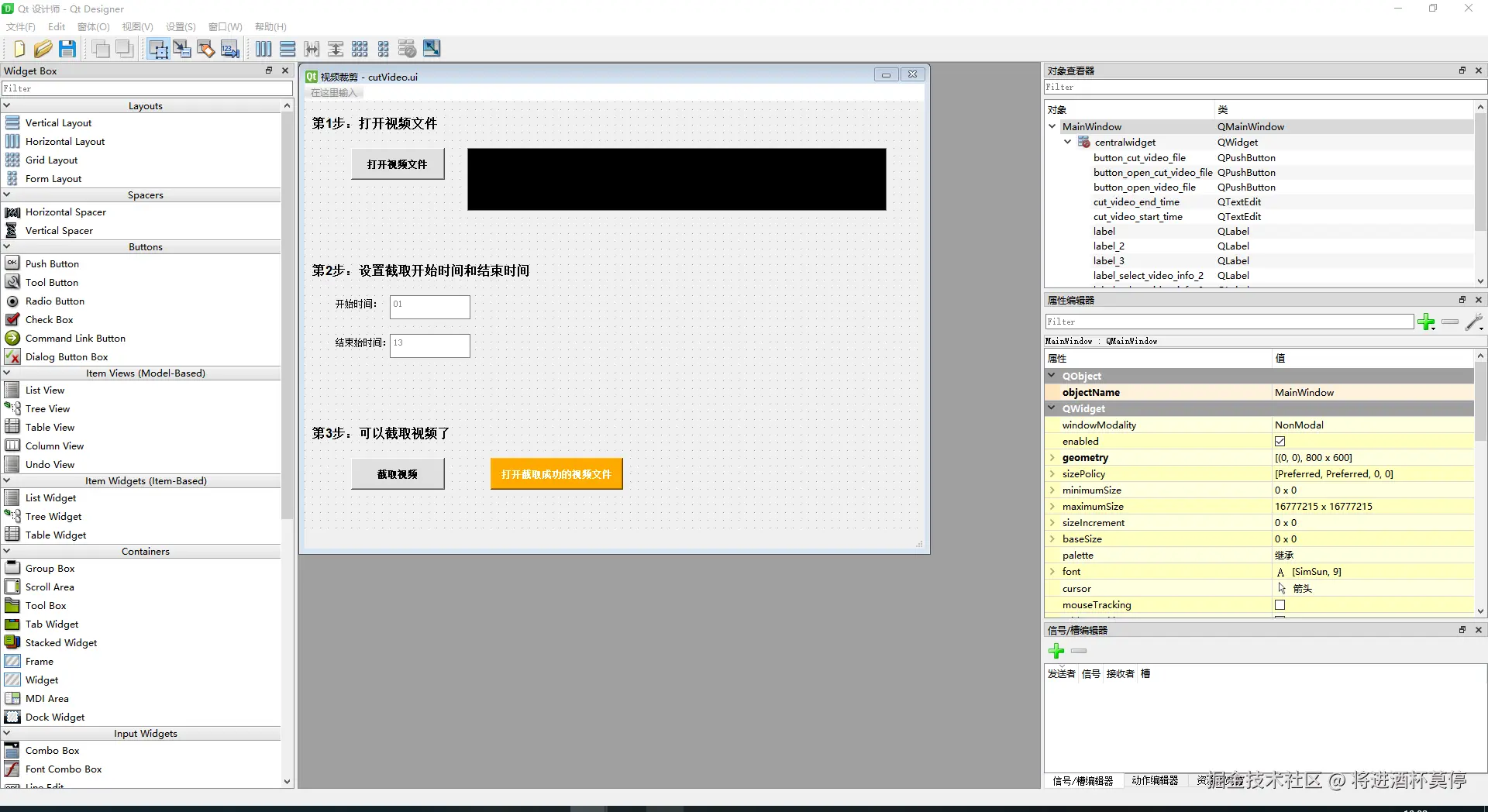
Task: Select the objectName property row
Action: [1259, 393]
